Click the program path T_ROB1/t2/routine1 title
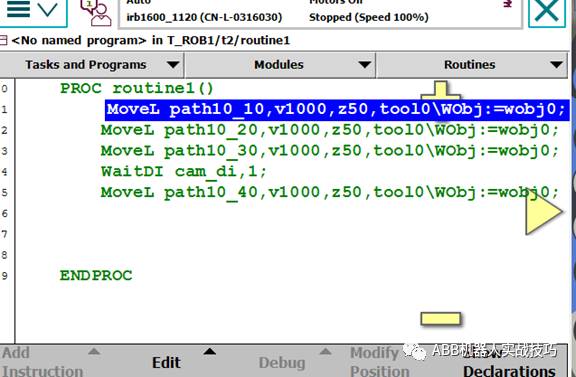The image size is (576, 377). tap(228, 40)
